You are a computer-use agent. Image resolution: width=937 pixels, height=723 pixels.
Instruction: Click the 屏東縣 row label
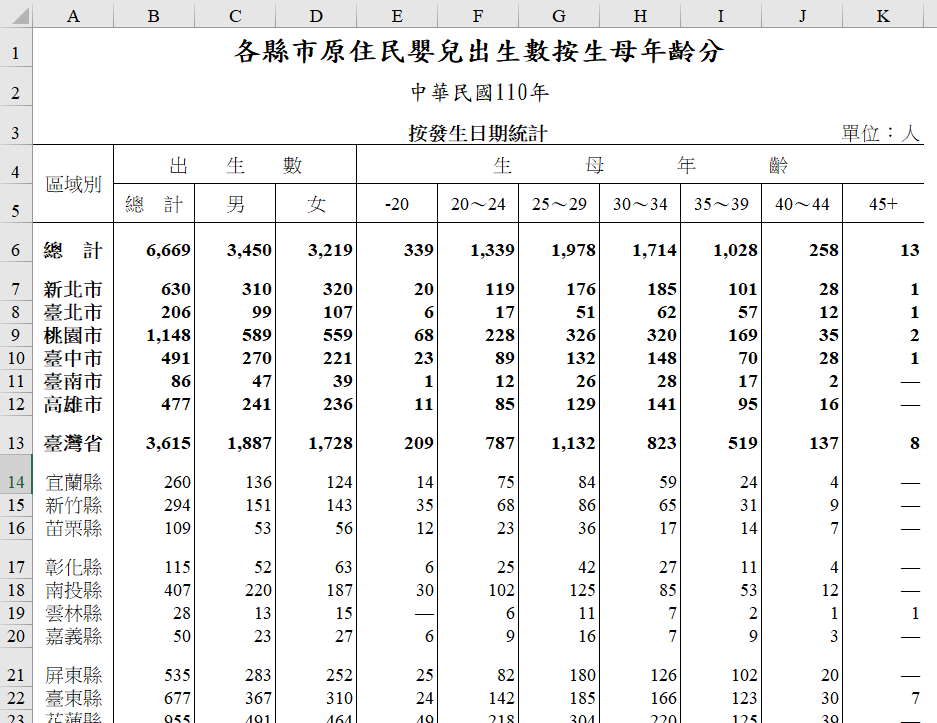point(74,675)
